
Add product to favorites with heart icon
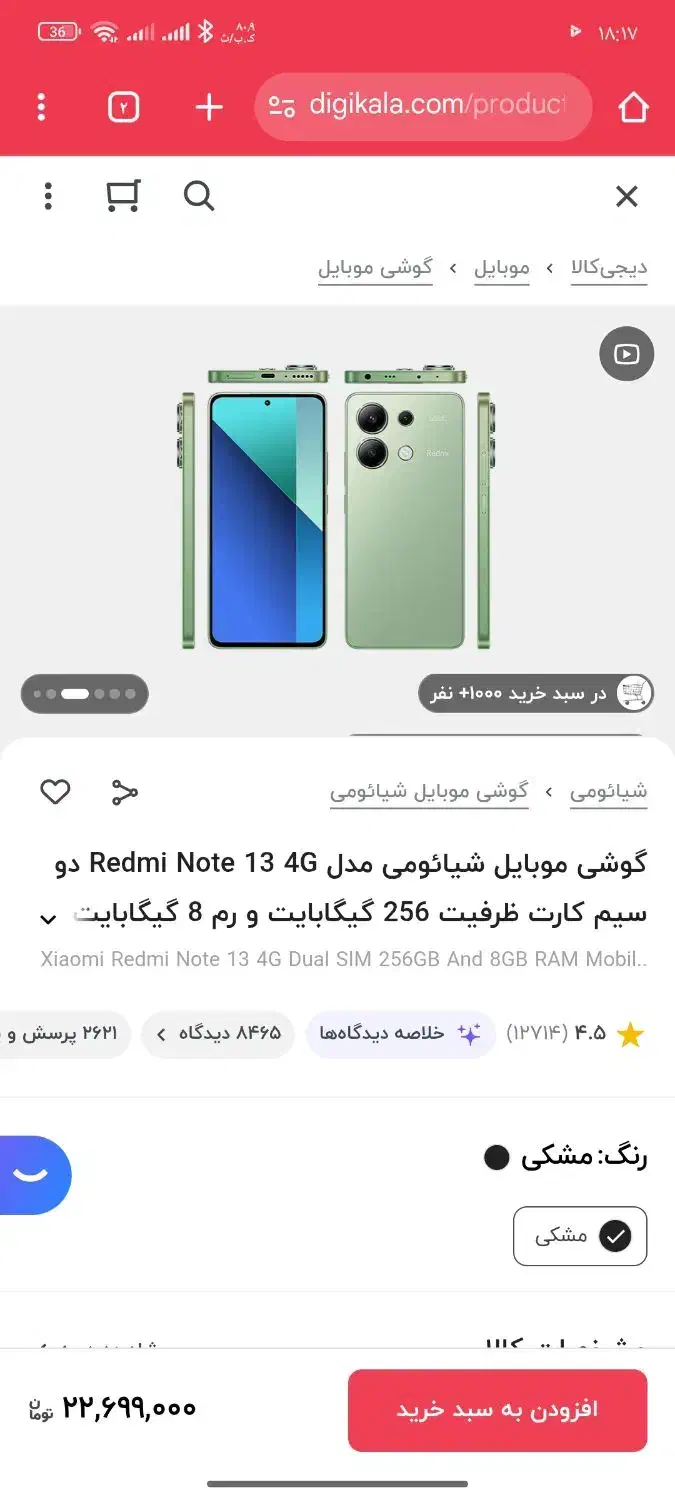click(x=55, y=792)
